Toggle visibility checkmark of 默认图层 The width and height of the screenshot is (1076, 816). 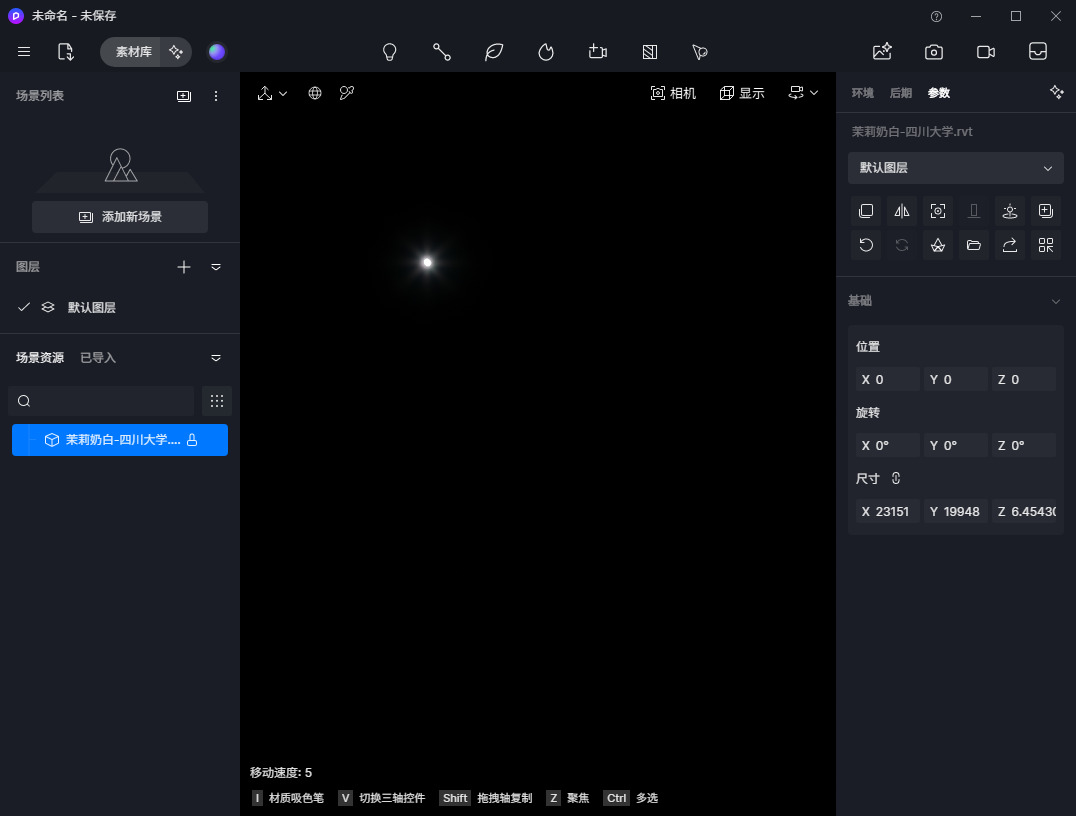tap(24, 307)
